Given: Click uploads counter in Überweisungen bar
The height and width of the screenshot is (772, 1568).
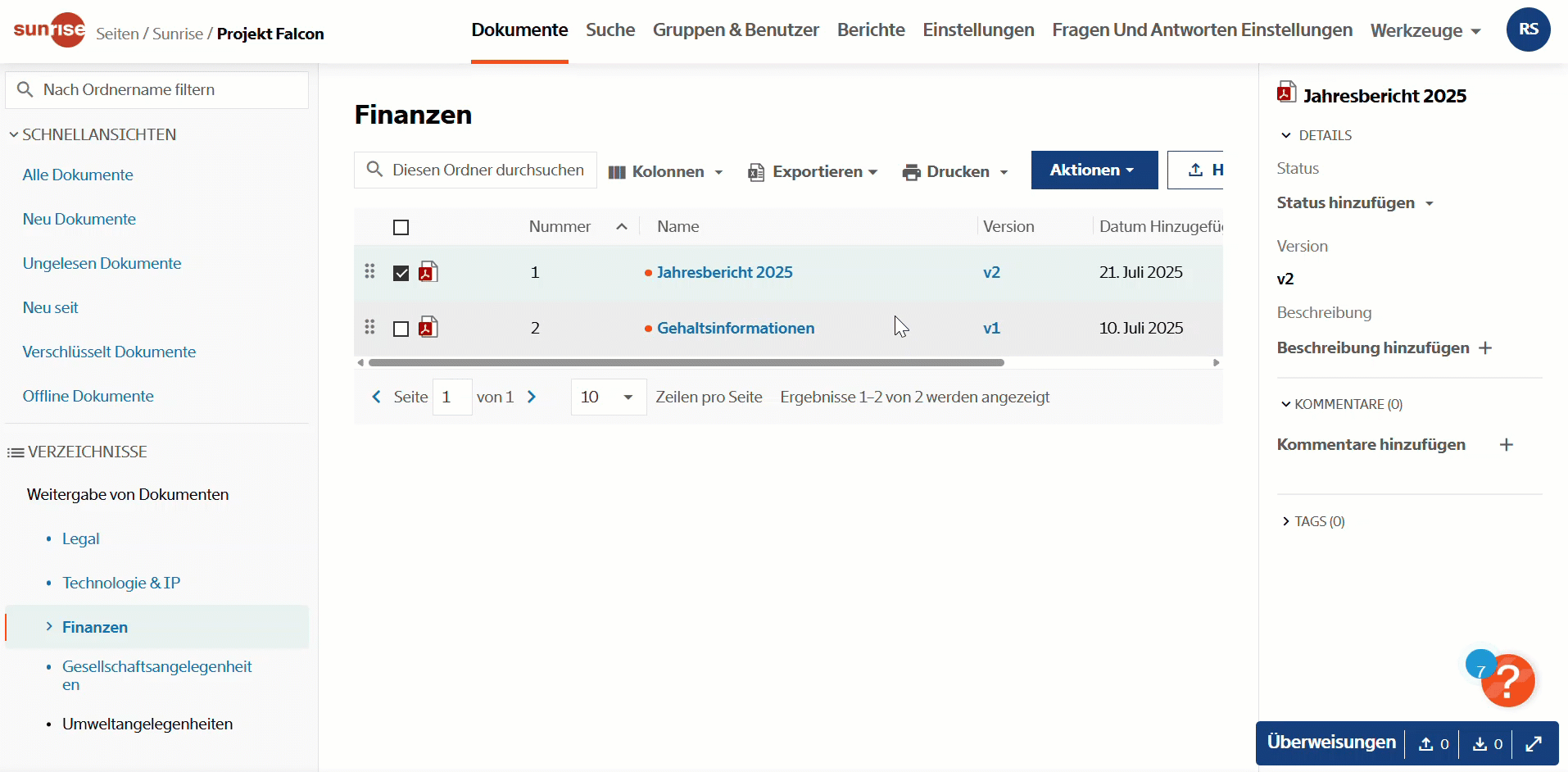Looking at the screenshot, I should [x=1434, y=743].
